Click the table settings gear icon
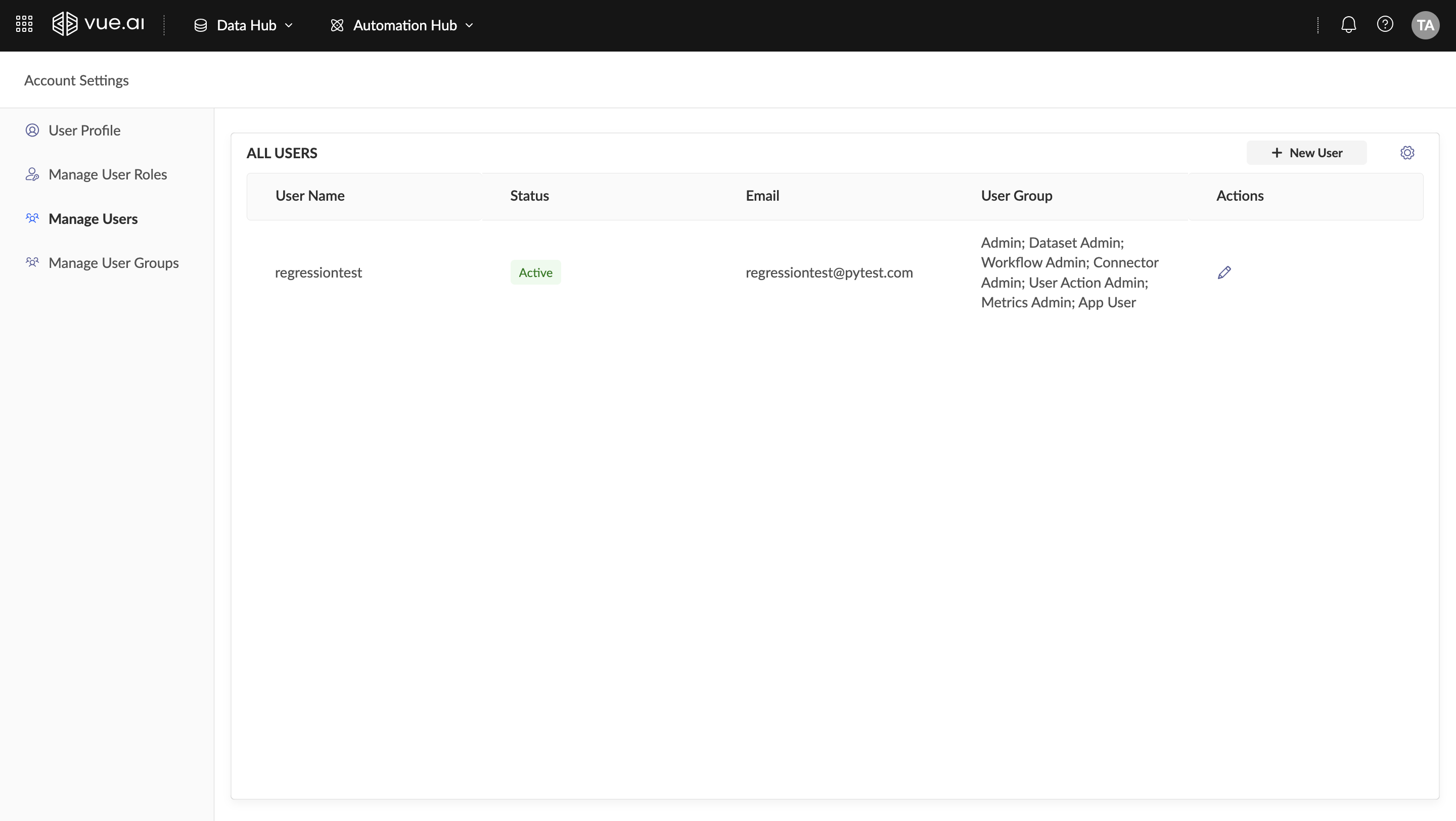 point(1407,153)
